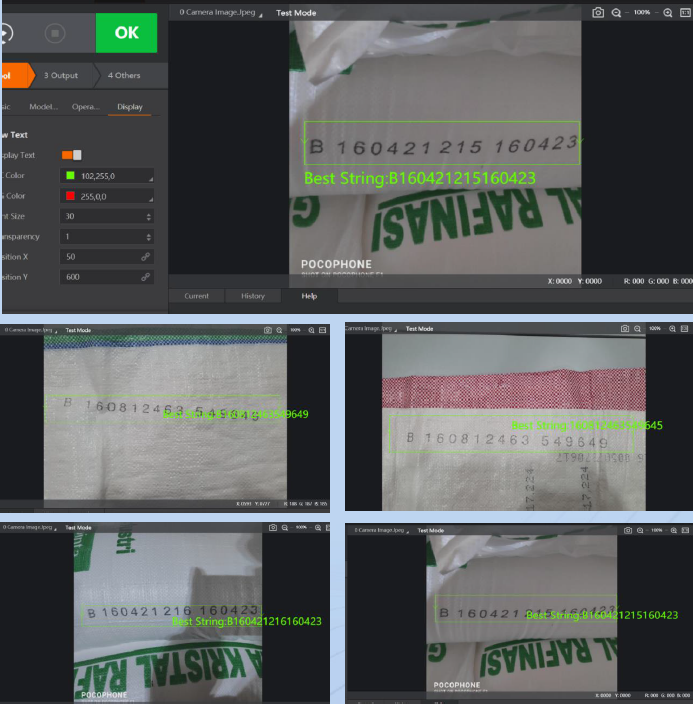The height and width of the screenshot is (704, 693).
Task: Open the History tab
Action: (253, 296)
